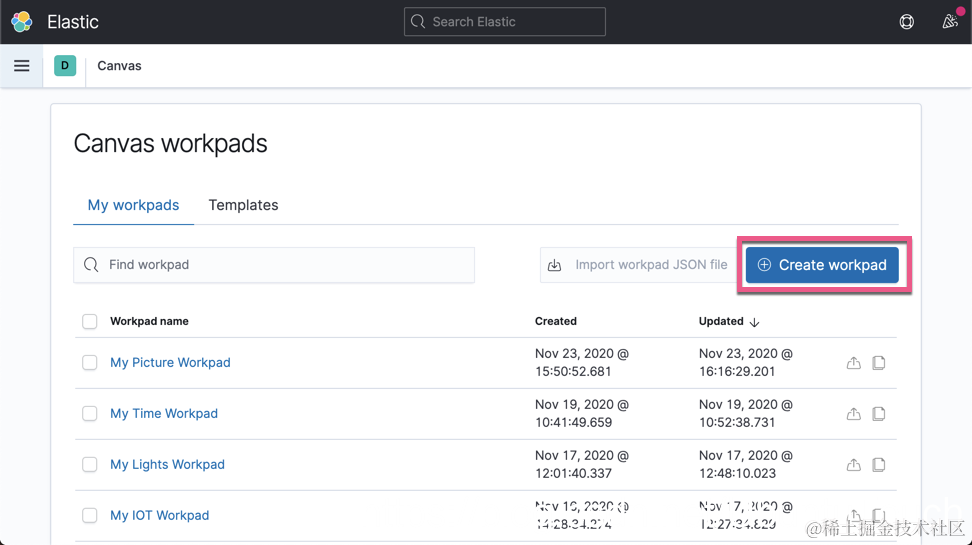Clone My Time Workpad icon
Image resolution: width=972 pixels, height=545 pixels.
[878, 414]
